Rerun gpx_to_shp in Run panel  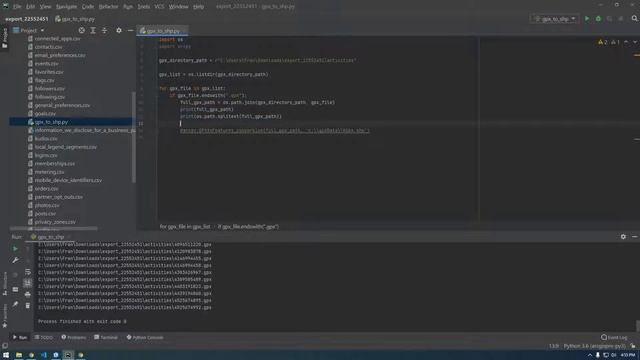[15, 248]
